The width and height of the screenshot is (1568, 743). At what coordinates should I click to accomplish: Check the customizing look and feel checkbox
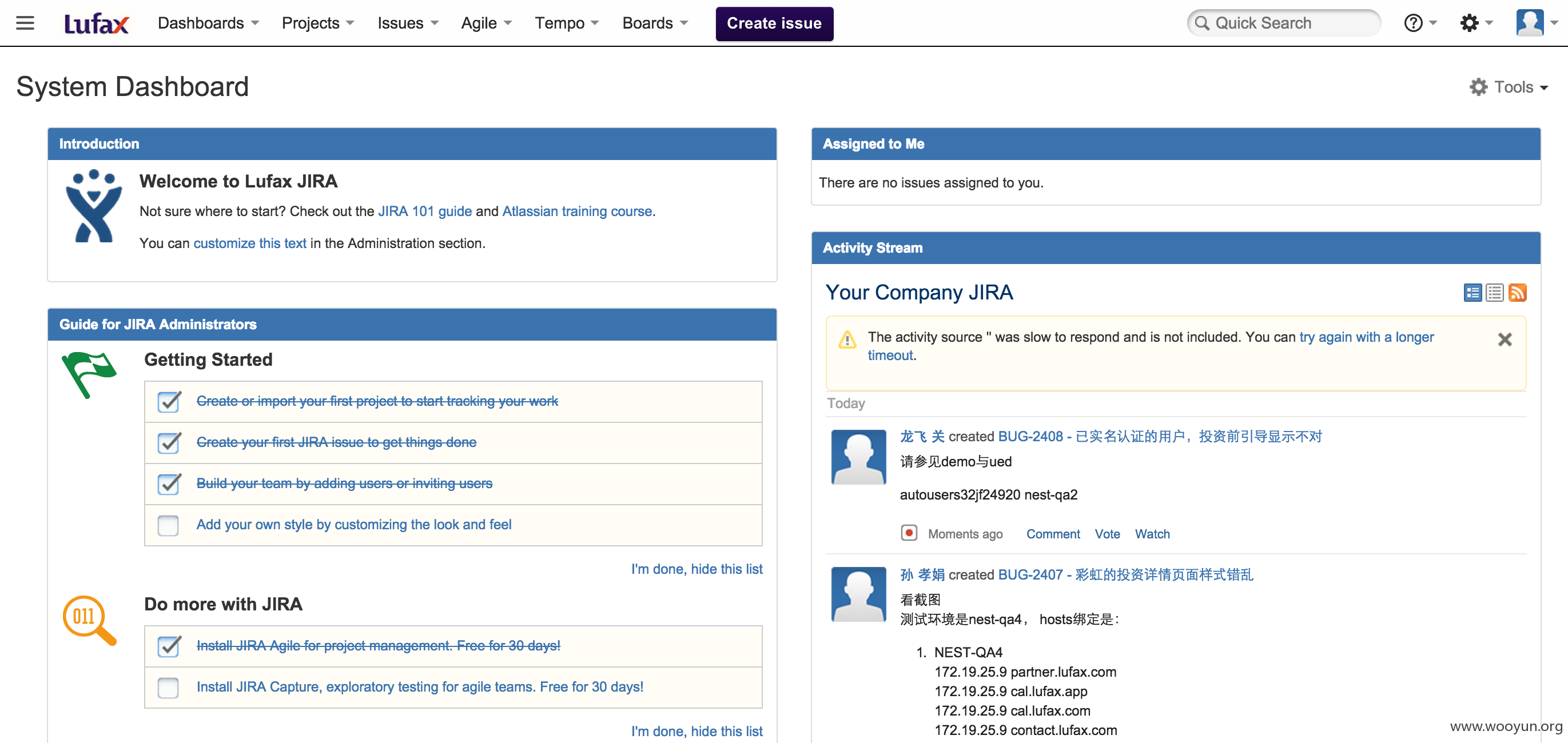(x=168, y=525)
